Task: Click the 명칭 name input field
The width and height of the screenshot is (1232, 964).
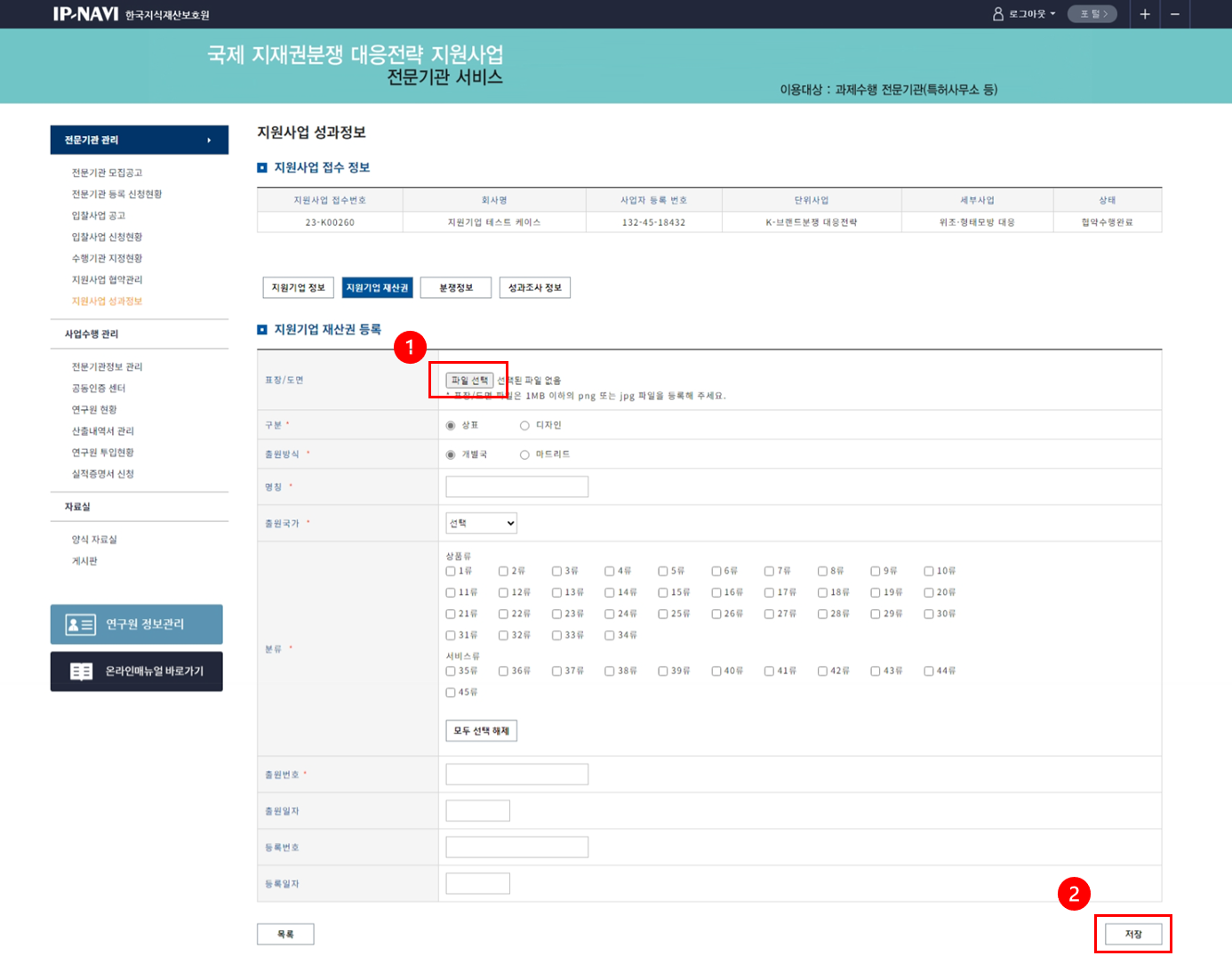Action: (516, 487)
